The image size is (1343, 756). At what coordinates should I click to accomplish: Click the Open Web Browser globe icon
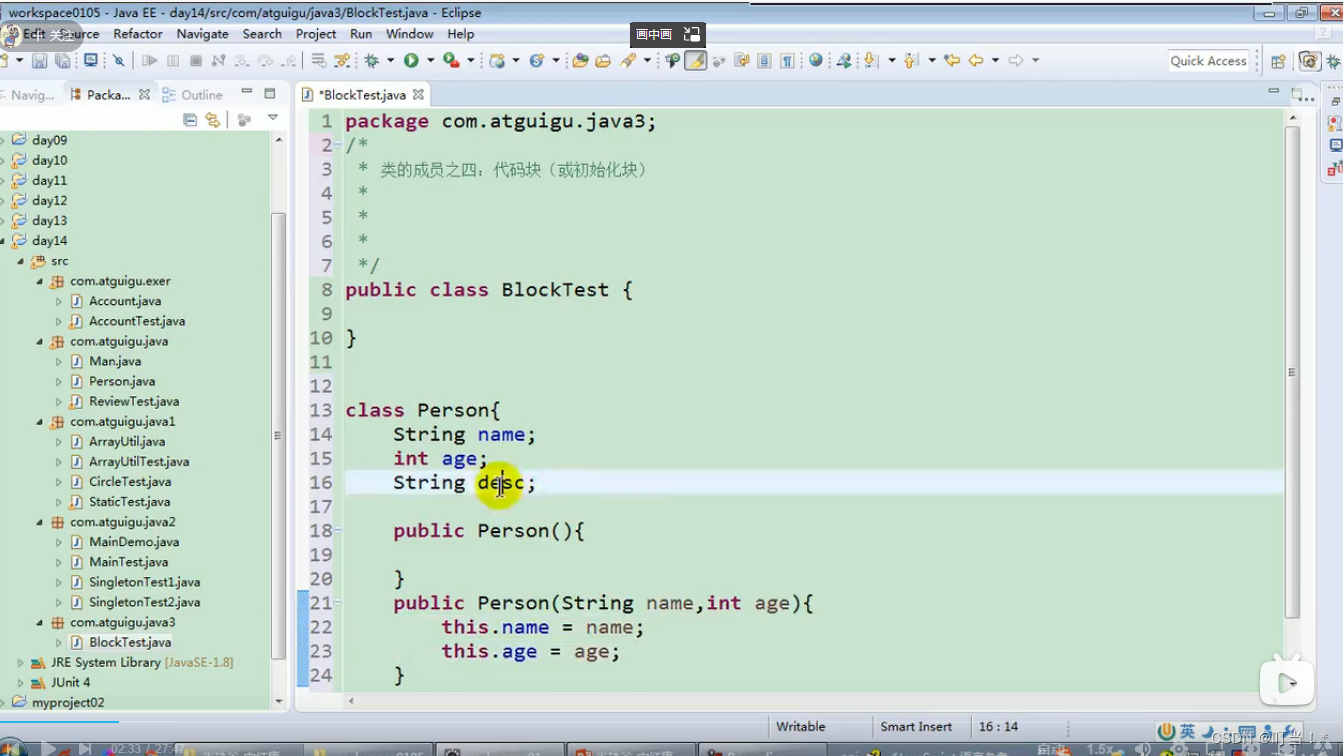pos(816,61)
